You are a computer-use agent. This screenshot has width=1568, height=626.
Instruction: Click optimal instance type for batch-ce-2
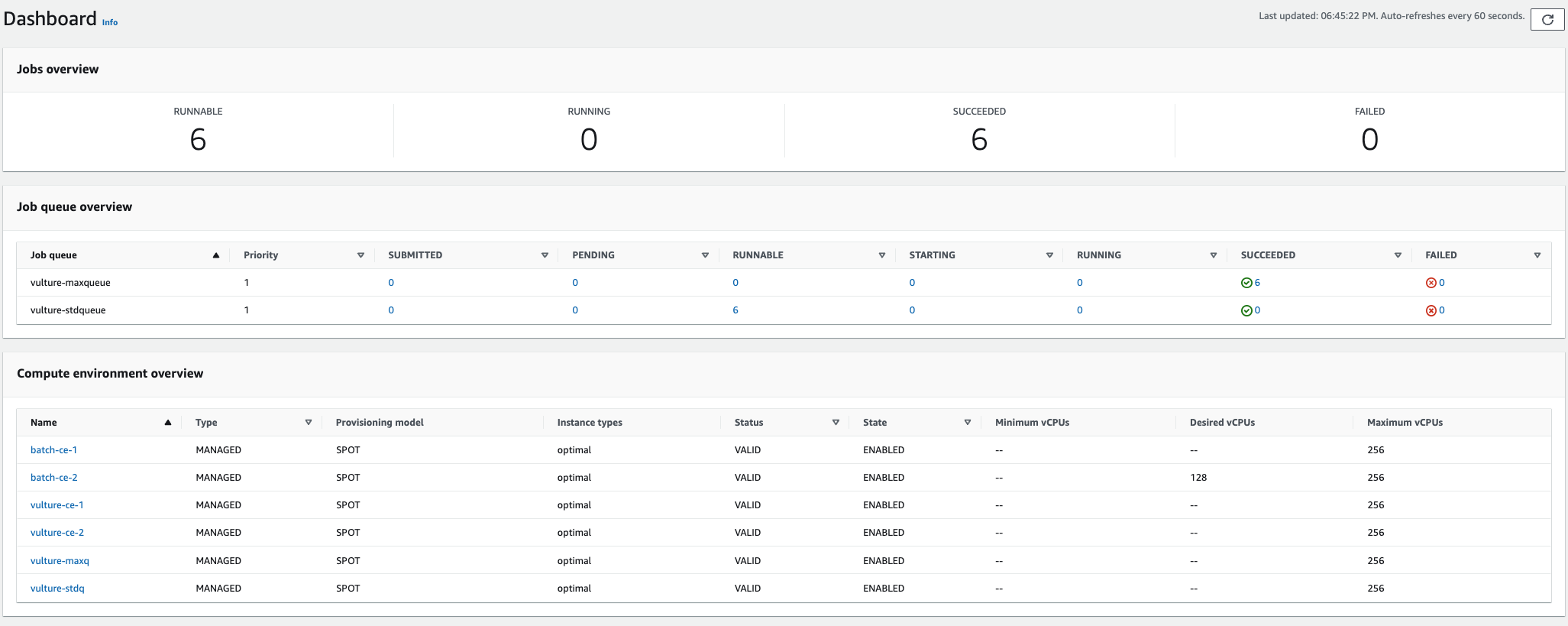point(574,478)
